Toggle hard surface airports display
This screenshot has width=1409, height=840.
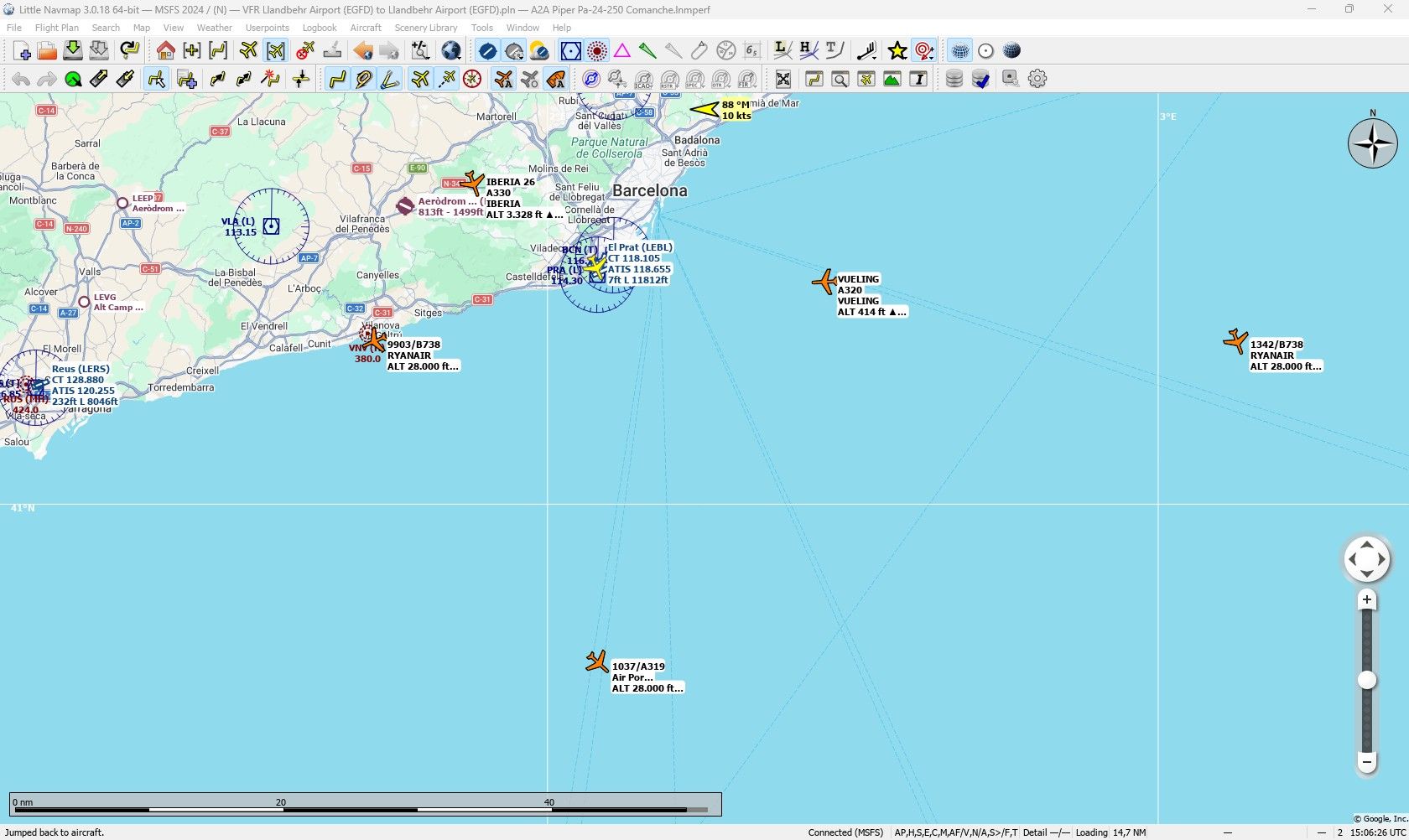[488, 51]
